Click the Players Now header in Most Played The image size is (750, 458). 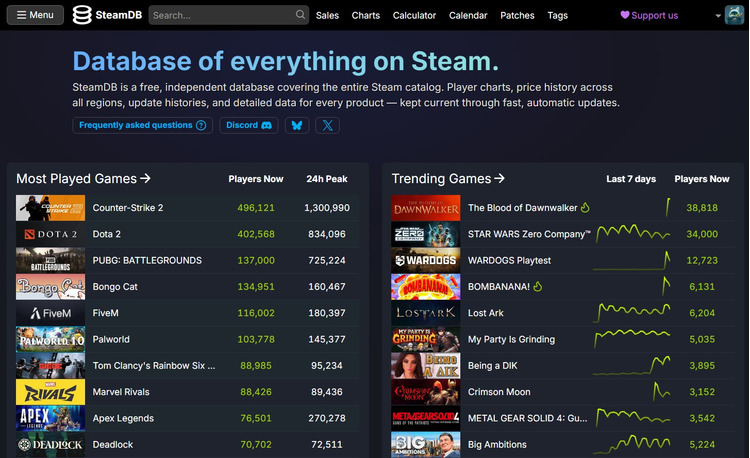point(256,179)
